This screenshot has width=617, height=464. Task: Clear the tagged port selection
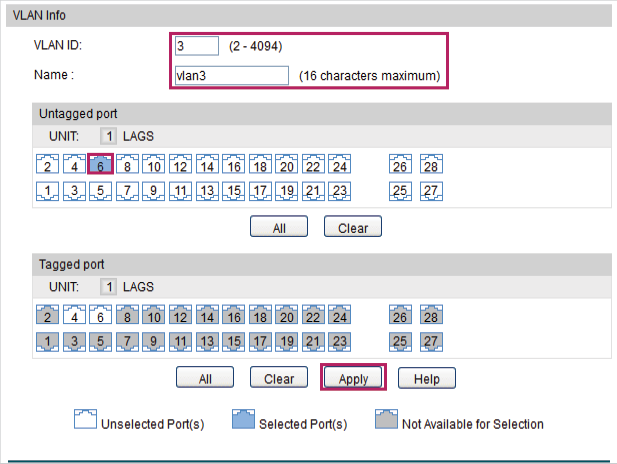pyautogui.click(x=279, y=378)
